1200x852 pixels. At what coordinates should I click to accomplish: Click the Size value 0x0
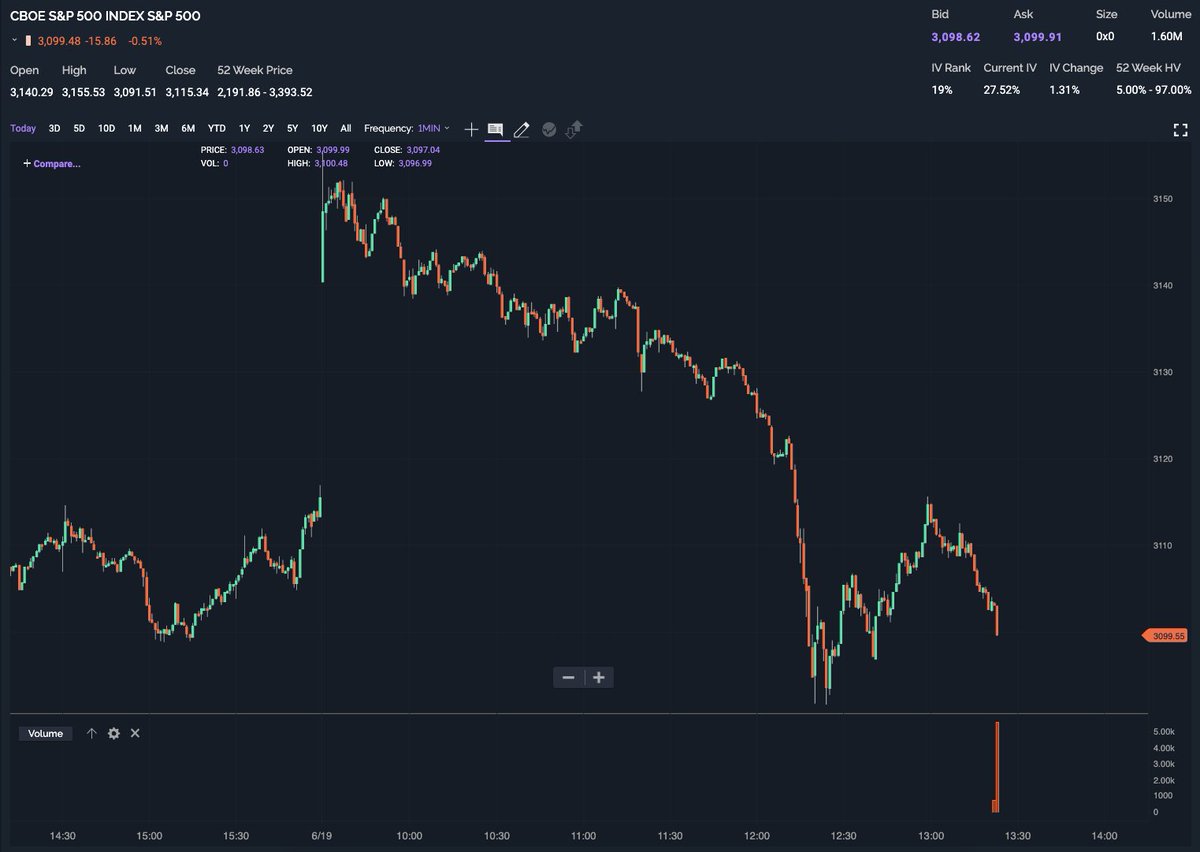(x=1105, y=37)
